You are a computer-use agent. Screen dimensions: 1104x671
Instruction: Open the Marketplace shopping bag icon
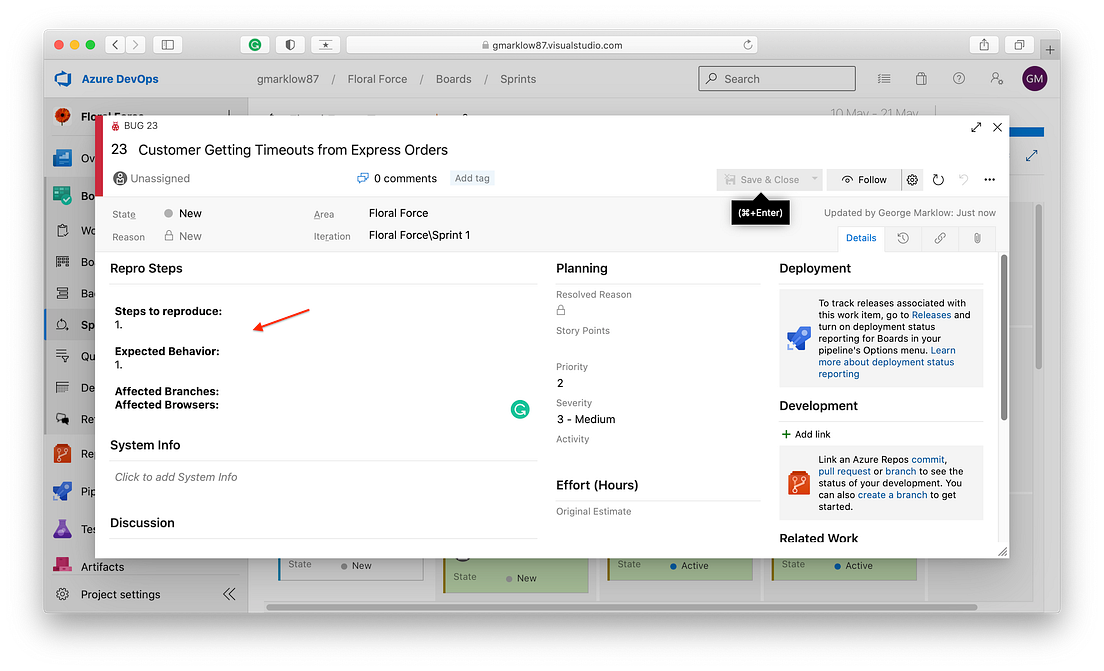tap(920, 78)
